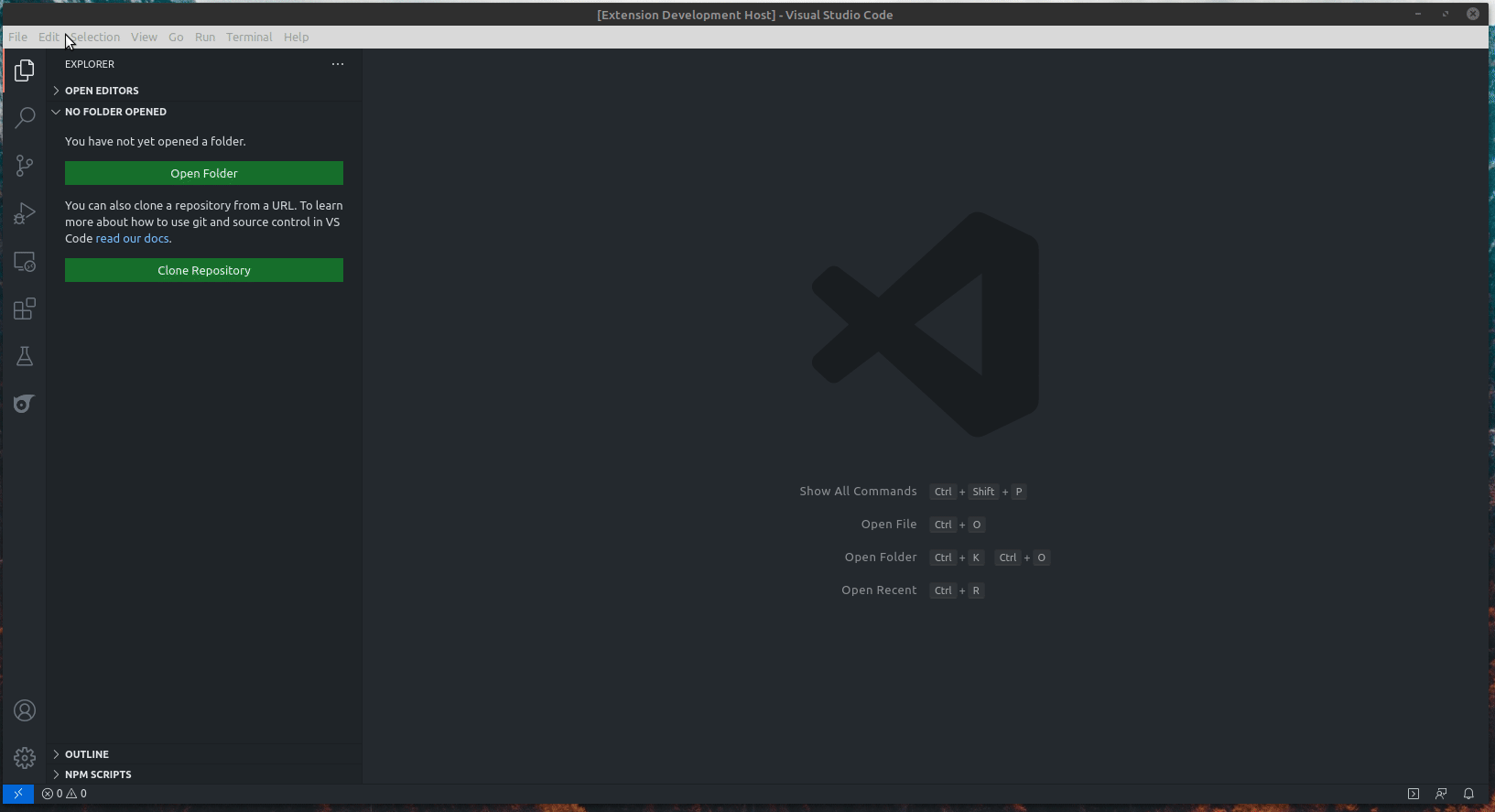This screenshot has height=812, width=1495.
Task: Click the swirl-shaped extension icon in activity bar
Action: (x=25, y=404)
